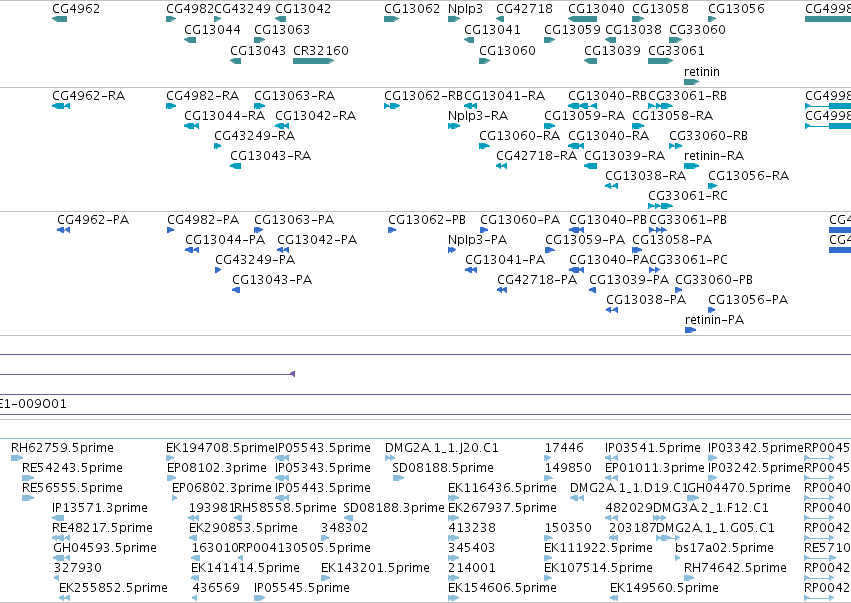Screen dimensions: 851x603
Task: Click EST EK143201.5prime label
Action: pos(376,568)
